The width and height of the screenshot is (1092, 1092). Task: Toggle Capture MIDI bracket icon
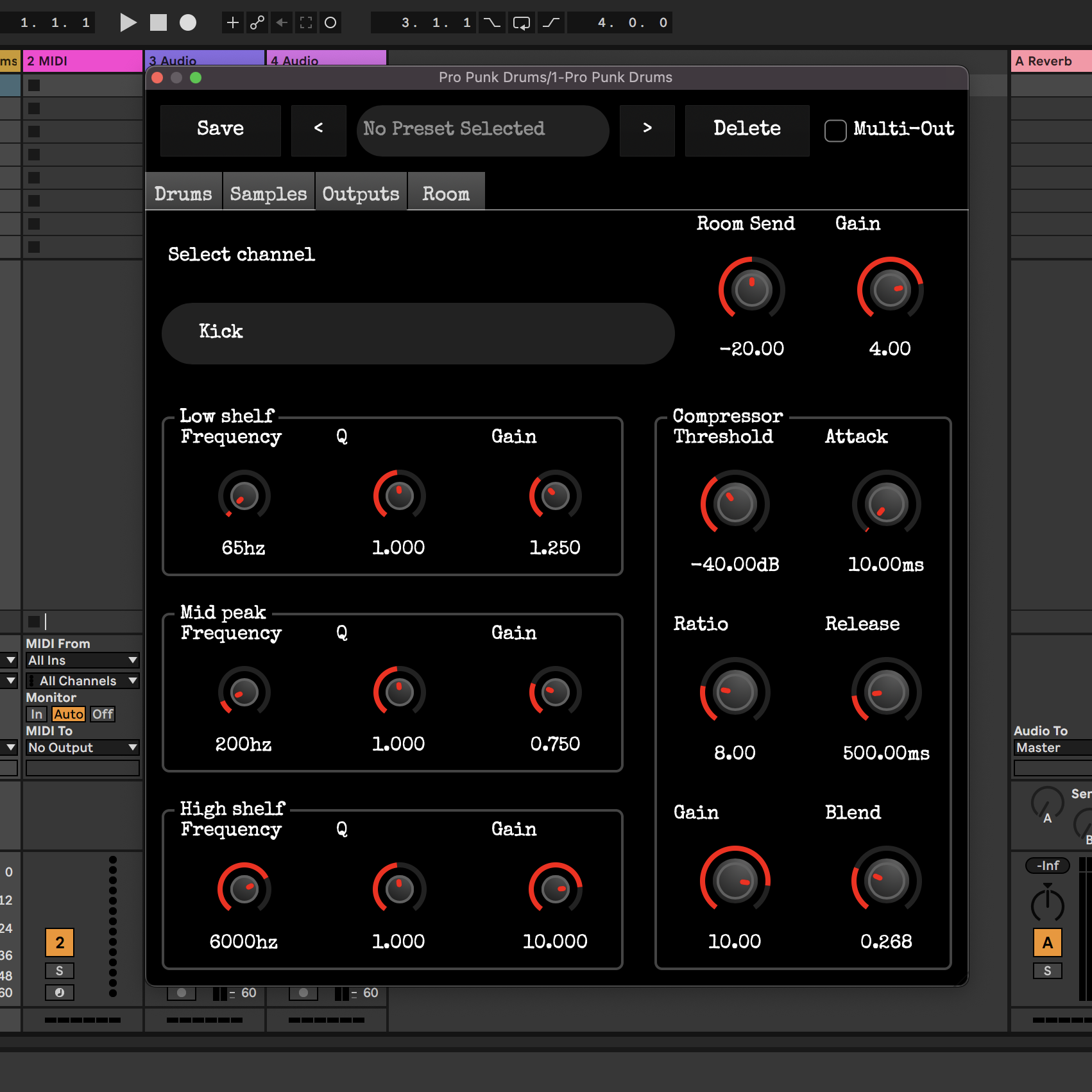click(306, 22)
